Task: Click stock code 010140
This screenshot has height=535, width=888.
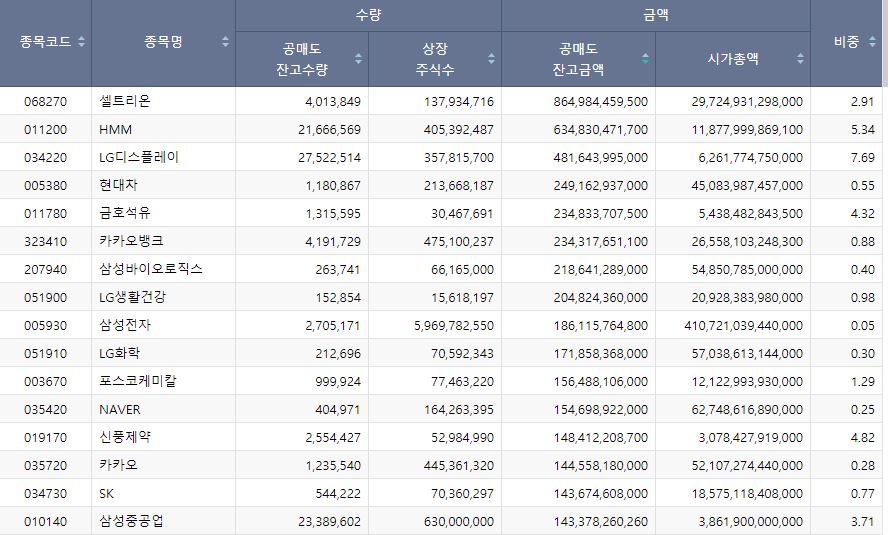Action: tap(45, 521)
